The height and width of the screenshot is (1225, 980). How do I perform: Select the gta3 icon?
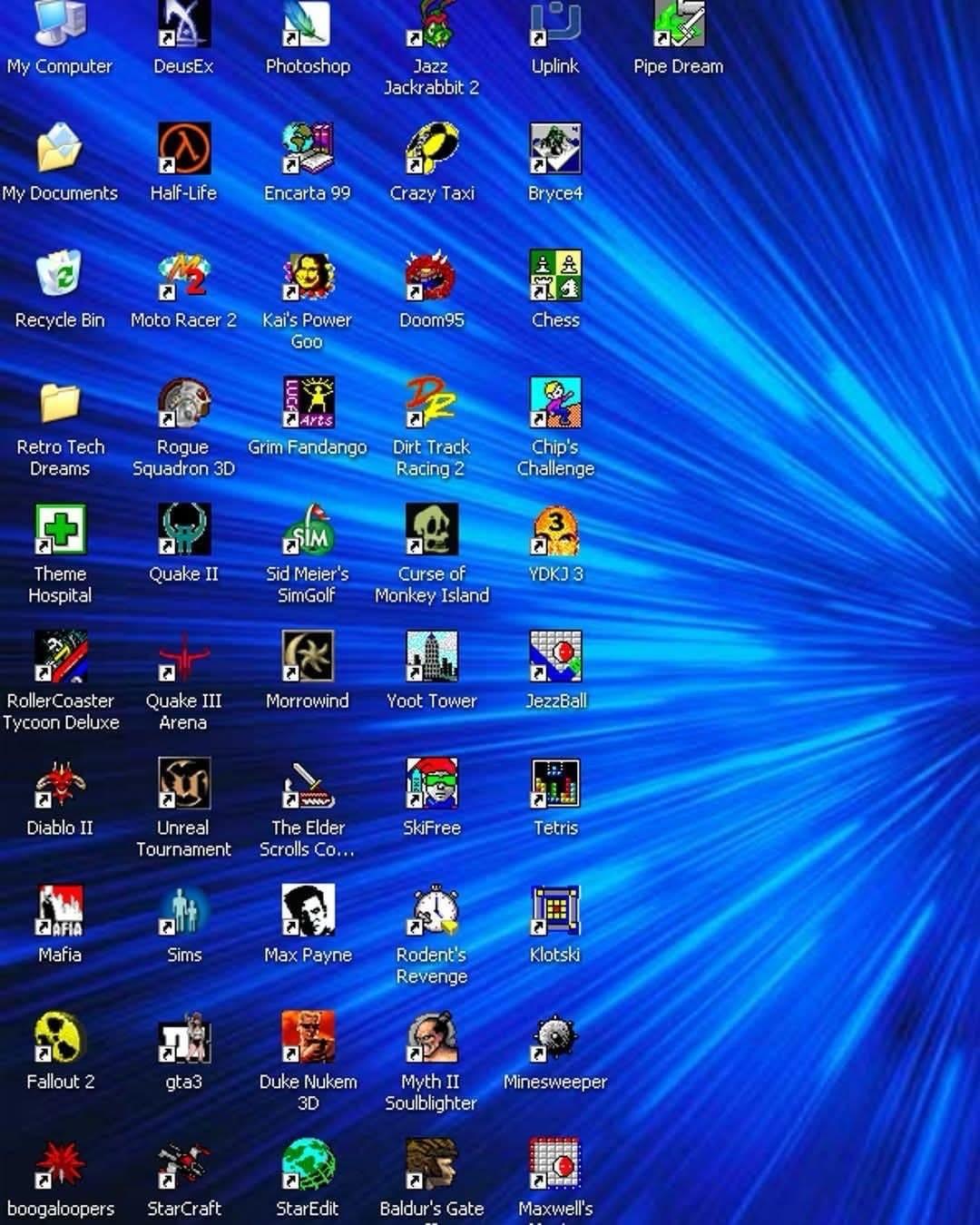pos(184,1037)
